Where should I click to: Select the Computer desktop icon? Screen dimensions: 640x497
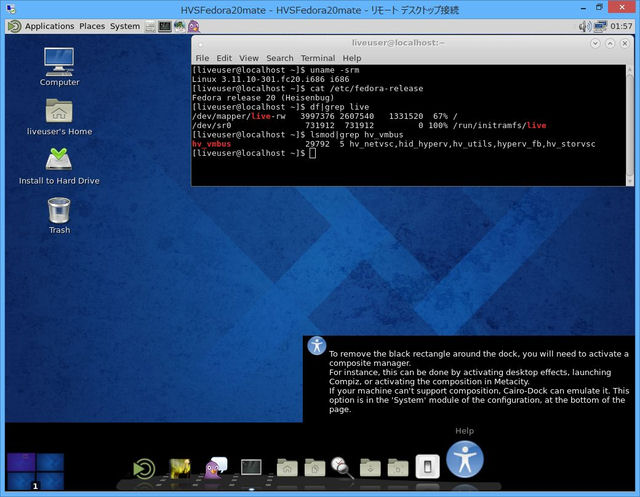click(59, 67)
